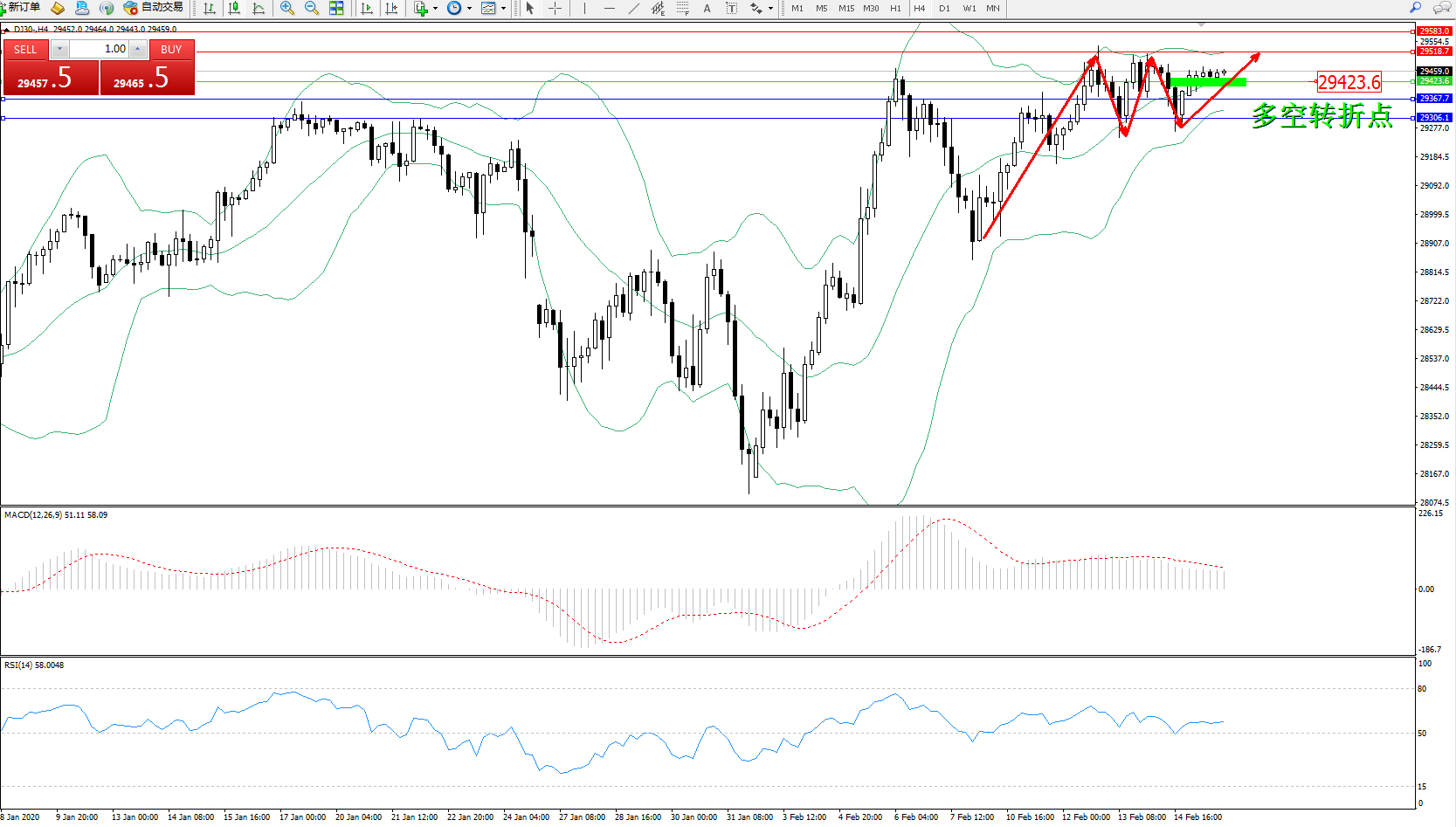
Task: Zoom in on the chart
Action: [x=286, y=8]
